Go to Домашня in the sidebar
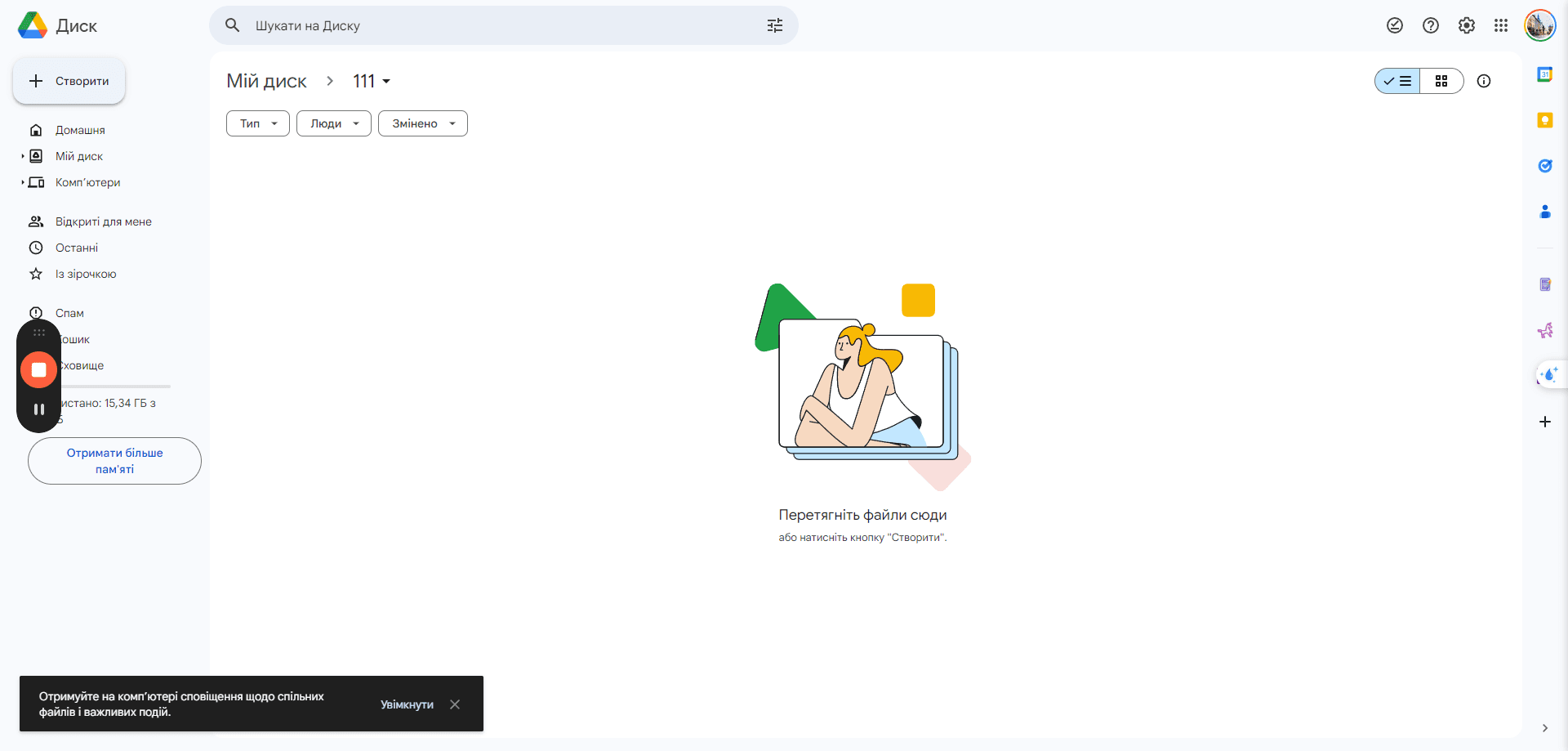 [x=80, y=130]
